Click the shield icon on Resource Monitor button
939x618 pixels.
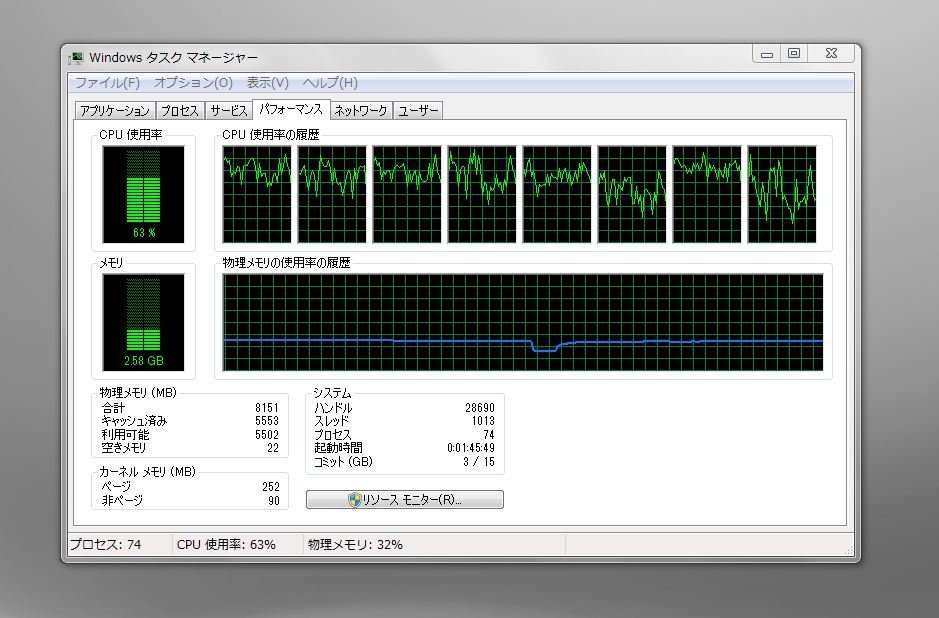click(x=355, y=499)
